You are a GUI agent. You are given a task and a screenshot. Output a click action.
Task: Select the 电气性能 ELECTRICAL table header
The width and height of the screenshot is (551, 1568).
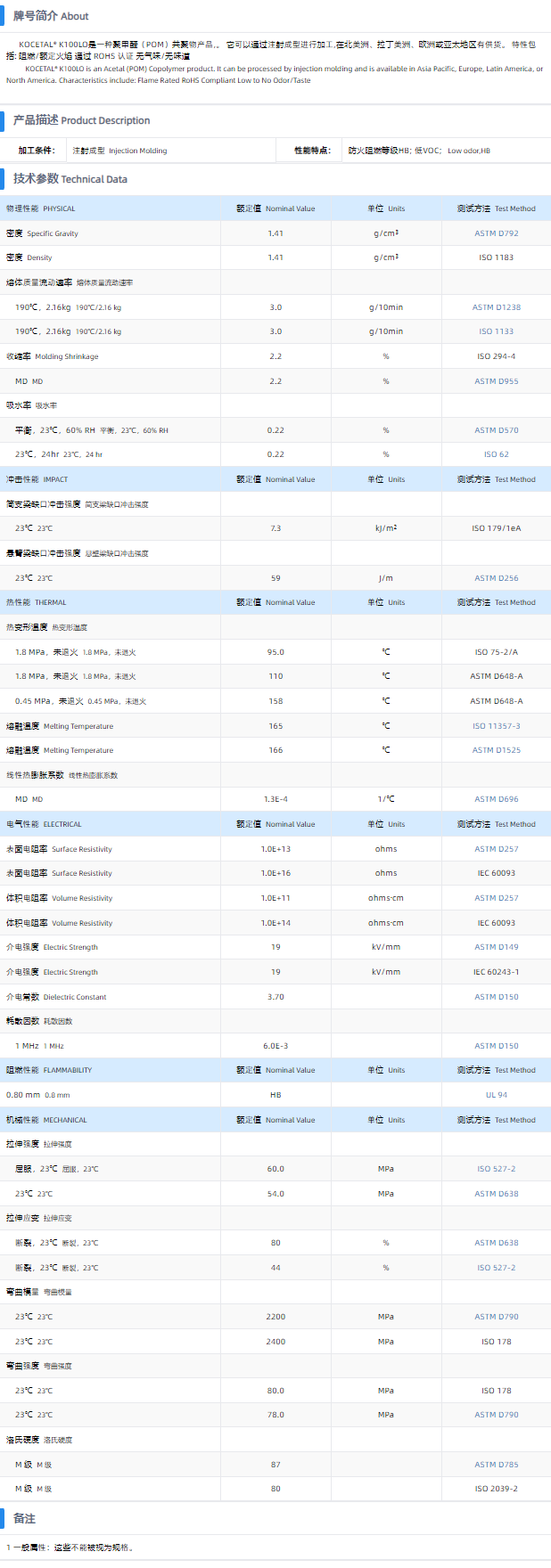click(x=44, y=824)
